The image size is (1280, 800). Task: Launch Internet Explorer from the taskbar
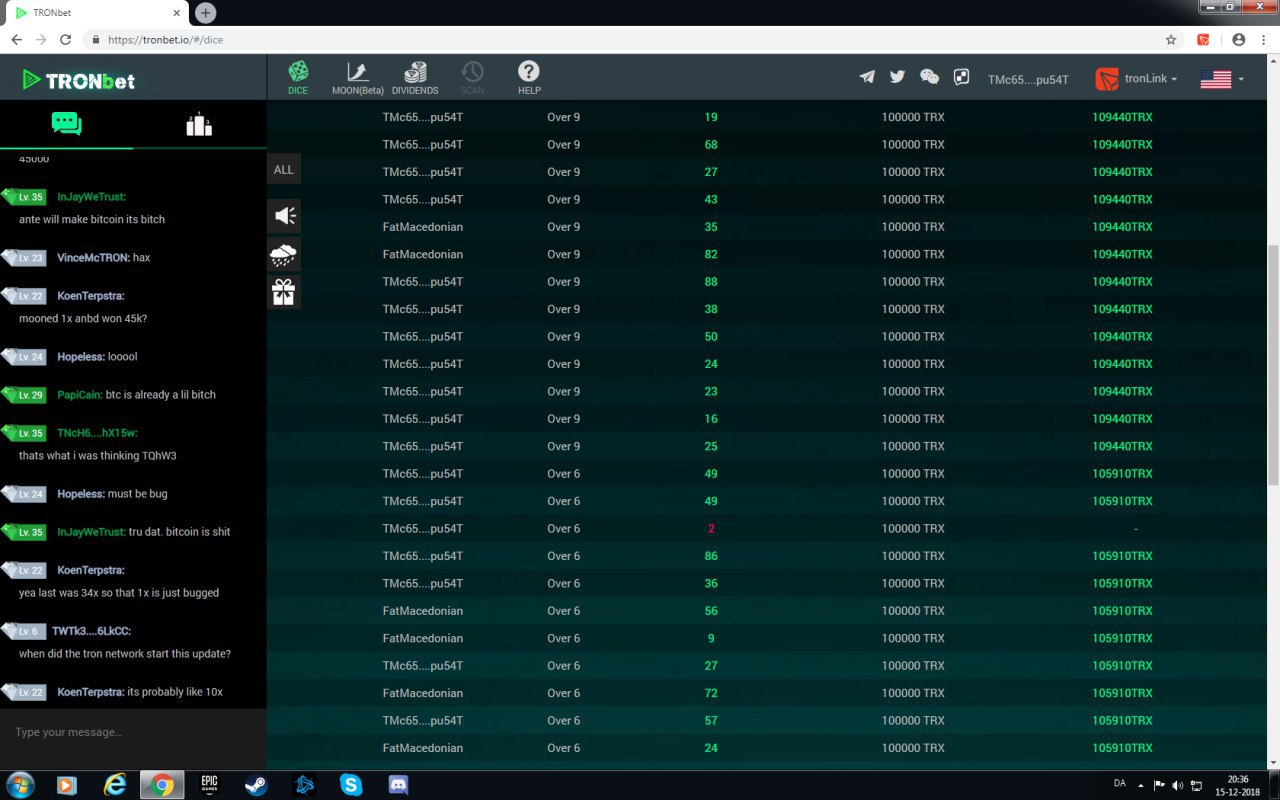(x=115, y=785)
